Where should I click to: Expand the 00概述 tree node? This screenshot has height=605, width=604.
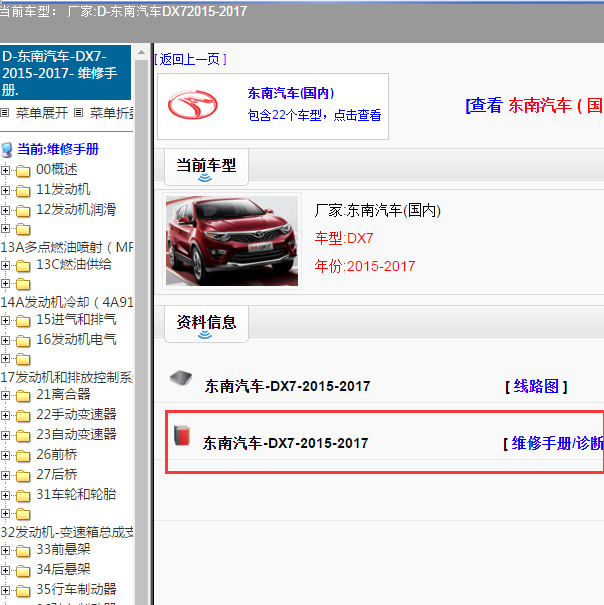[5, 170]
